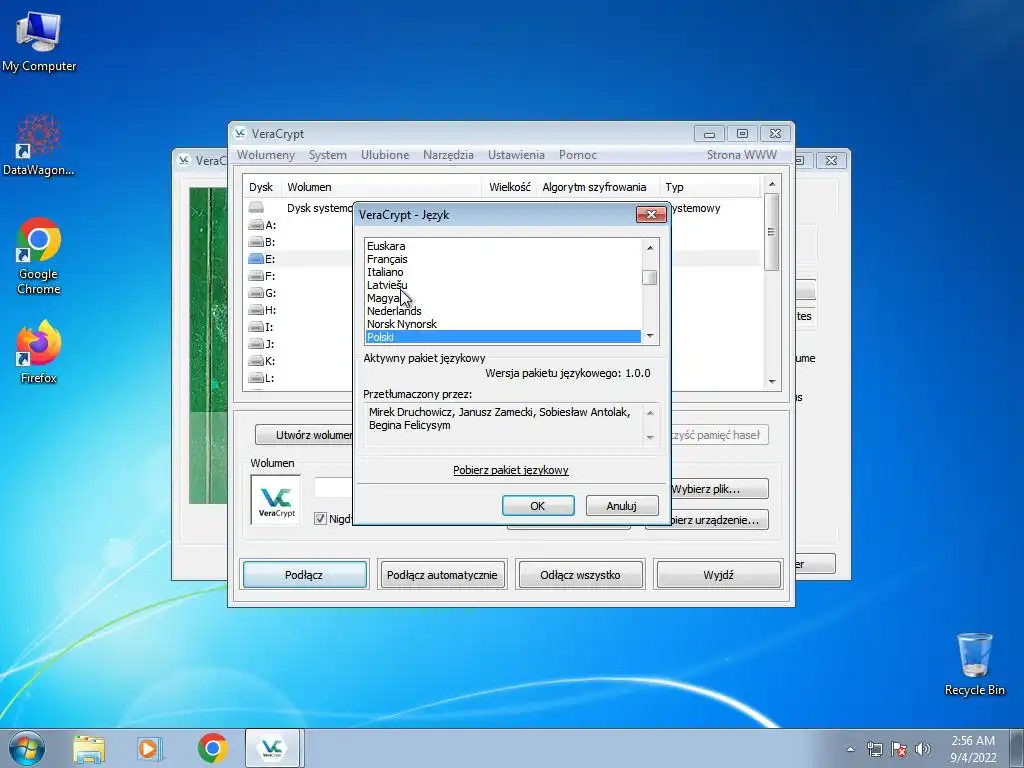Click Wybierz plik... button

tap(719, 488)
